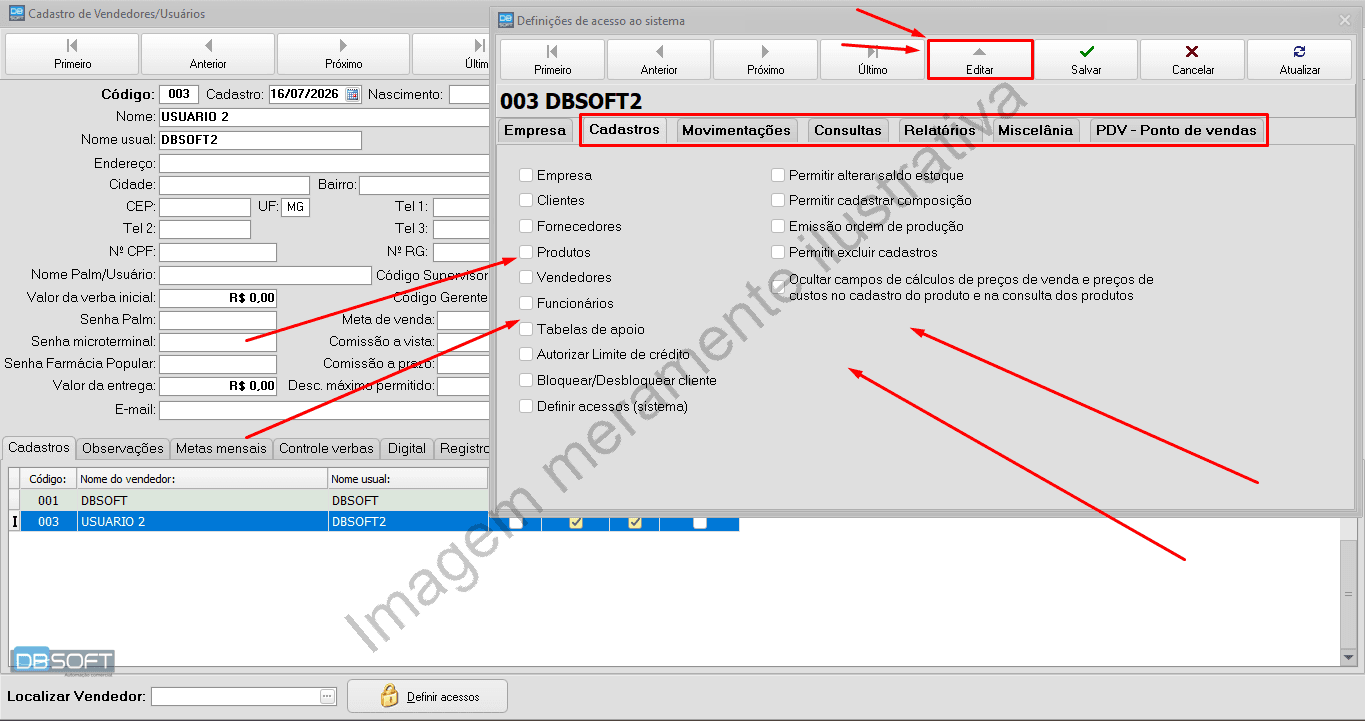Click the Valor da entrega field

218,386
